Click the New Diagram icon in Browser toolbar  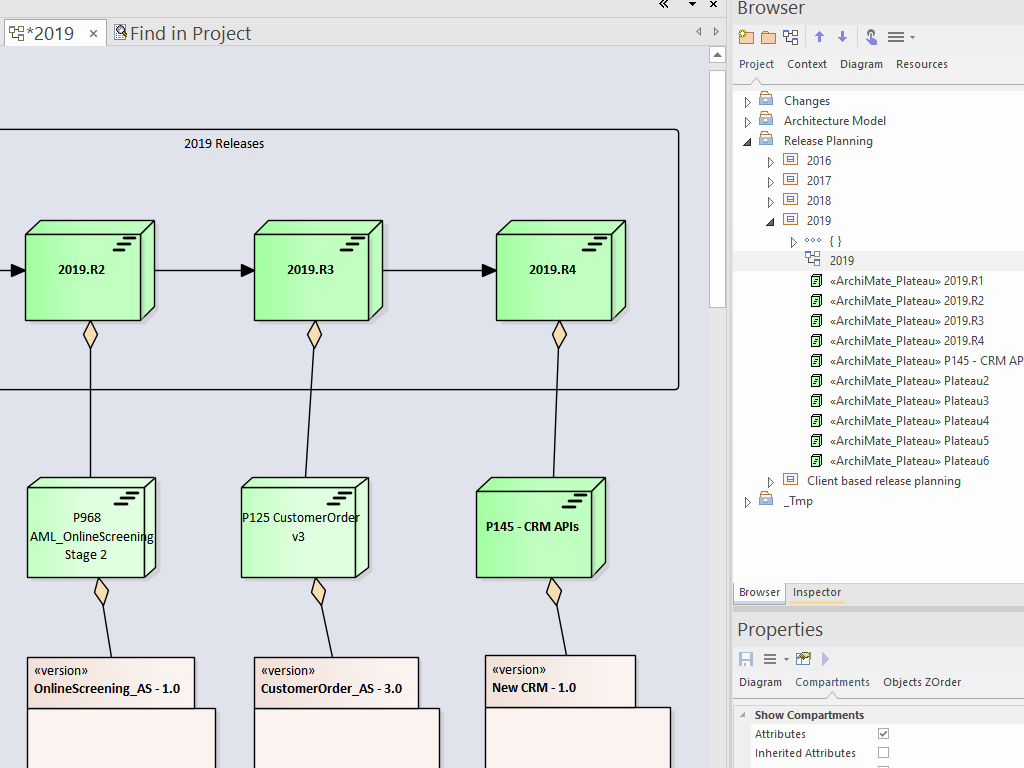click(791, 37)
